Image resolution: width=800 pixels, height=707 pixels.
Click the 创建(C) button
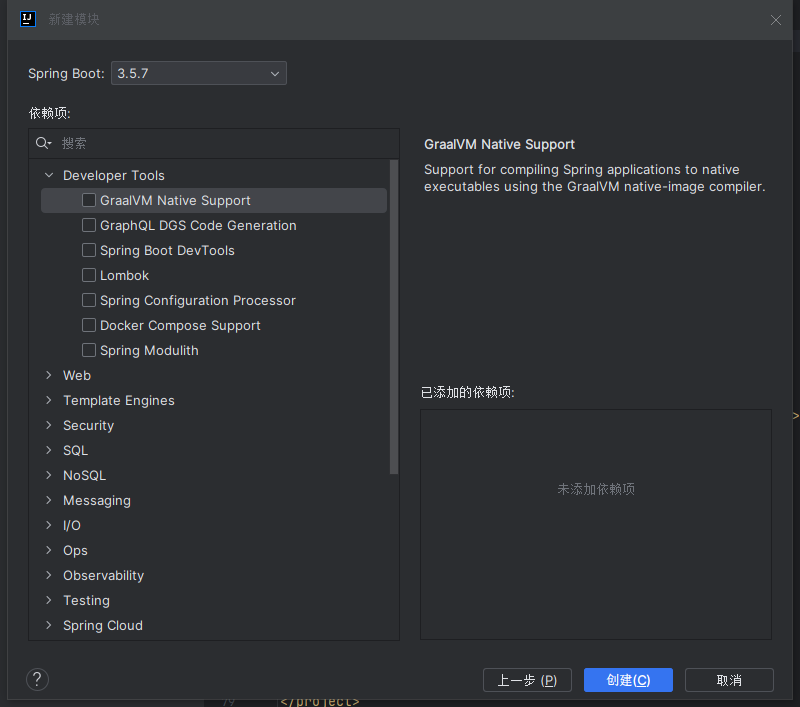coord(628,680)
